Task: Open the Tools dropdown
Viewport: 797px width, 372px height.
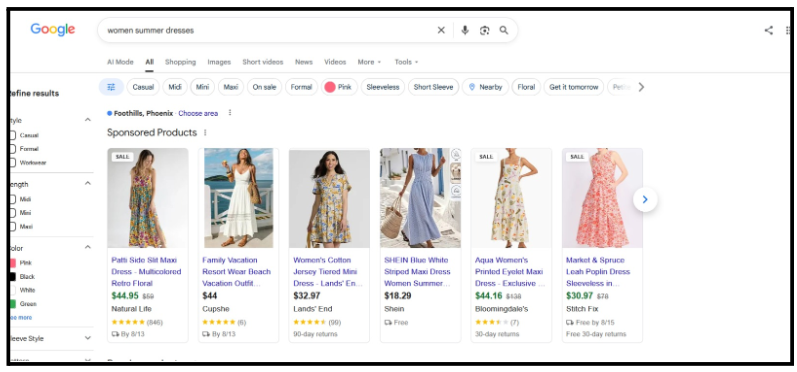Action: click(x=407, y=62)
